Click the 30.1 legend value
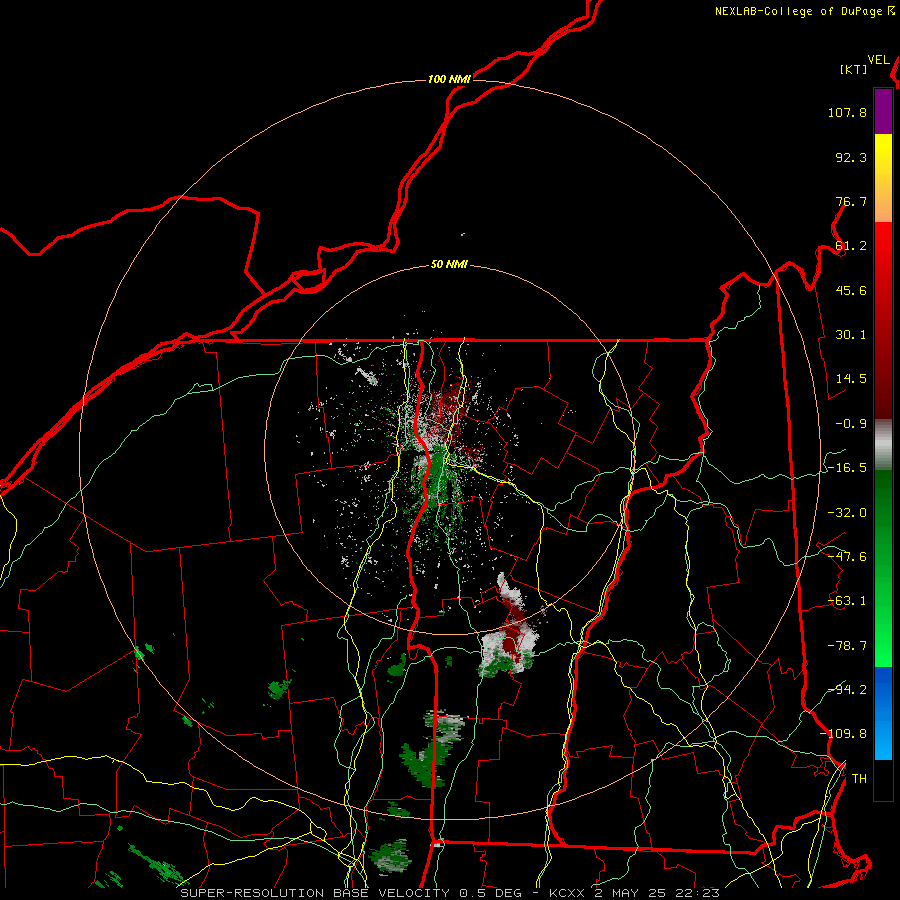 tap(851, 335)
